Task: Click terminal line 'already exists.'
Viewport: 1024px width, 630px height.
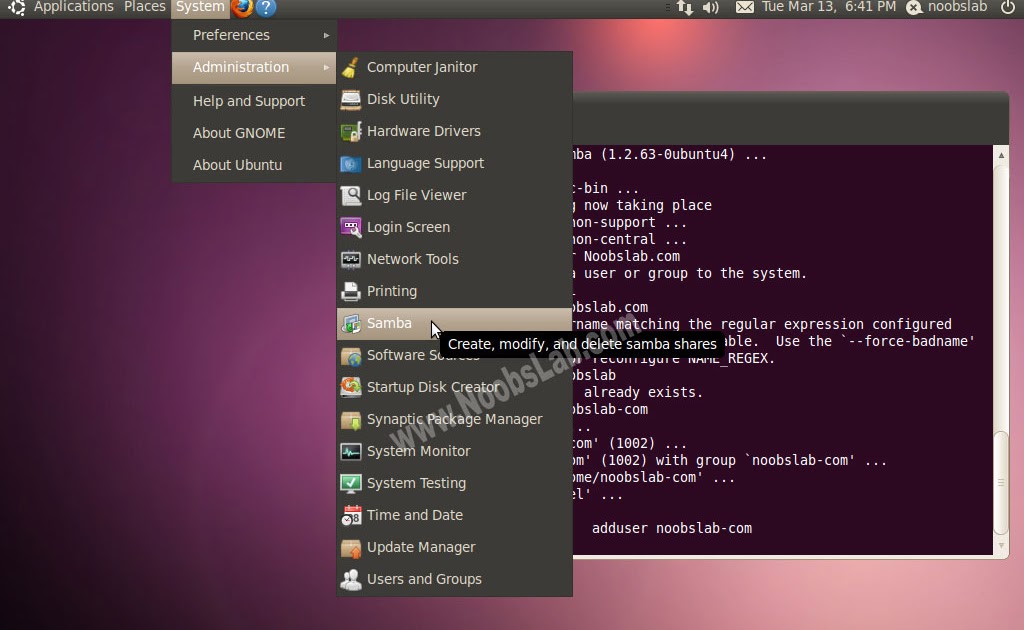Action: (x=643, y=392)
